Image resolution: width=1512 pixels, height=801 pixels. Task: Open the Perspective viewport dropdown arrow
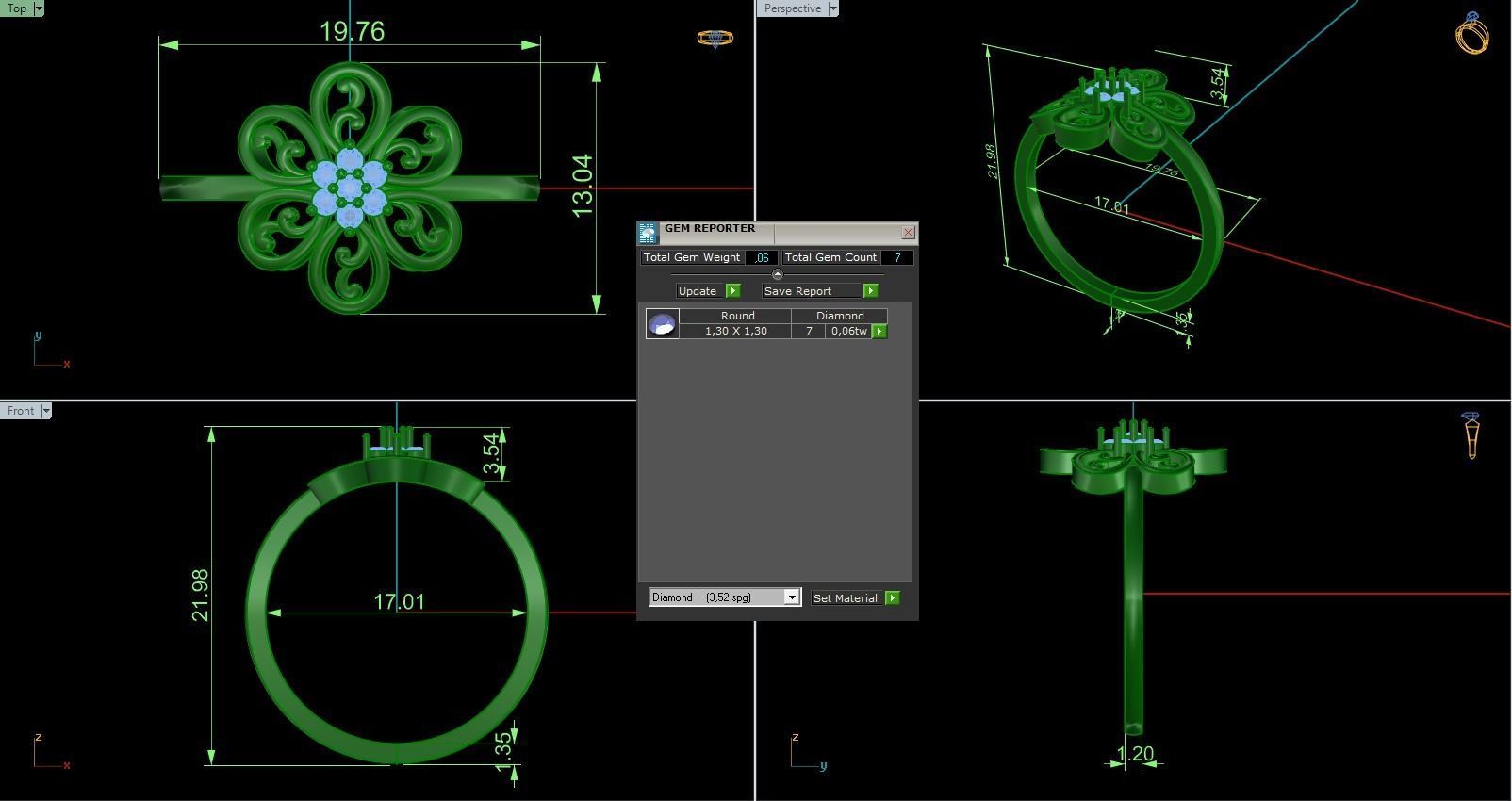tap(832, 8)
